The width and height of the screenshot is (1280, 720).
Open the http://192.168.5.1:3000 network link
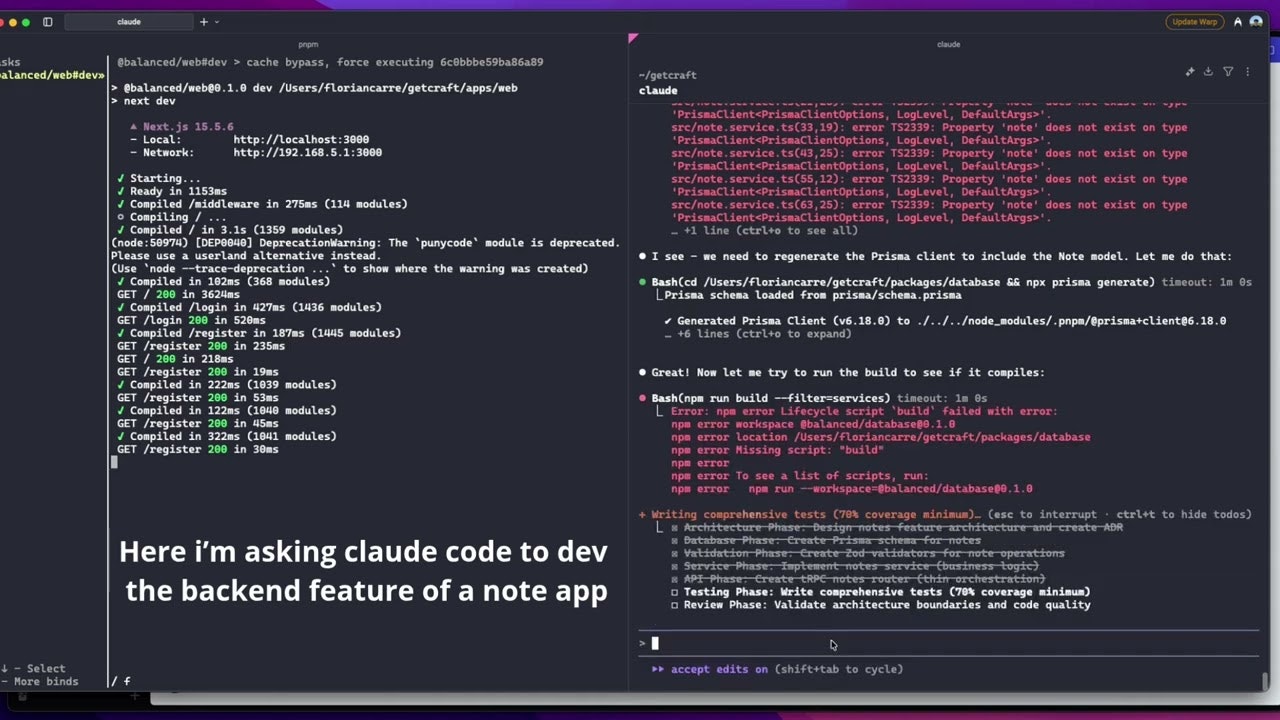click(x=307, y=153)
